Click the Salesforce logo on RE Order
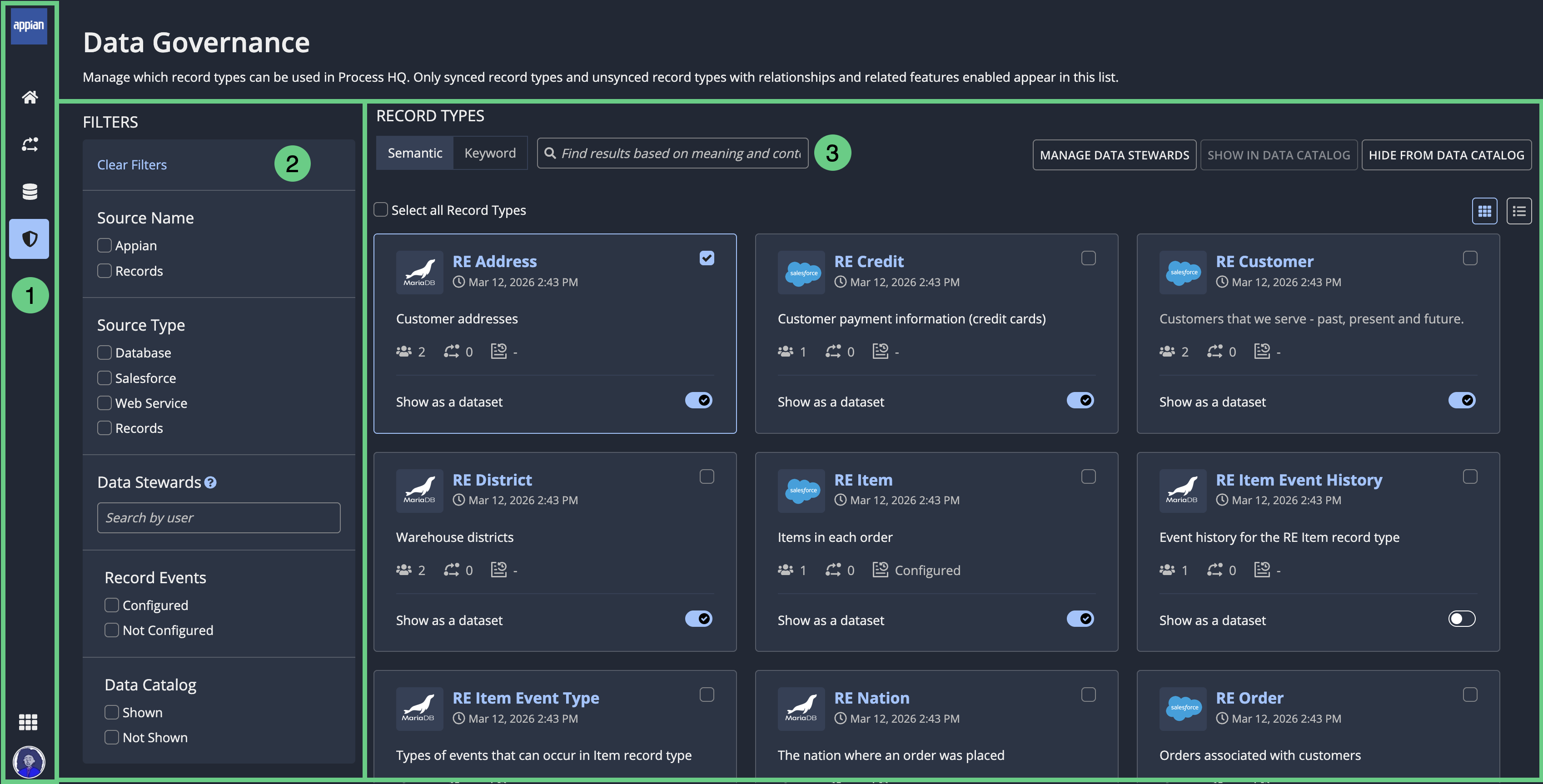This screenshot has height=784, width=1543. pyautogui.click(x=1182, y=709)
